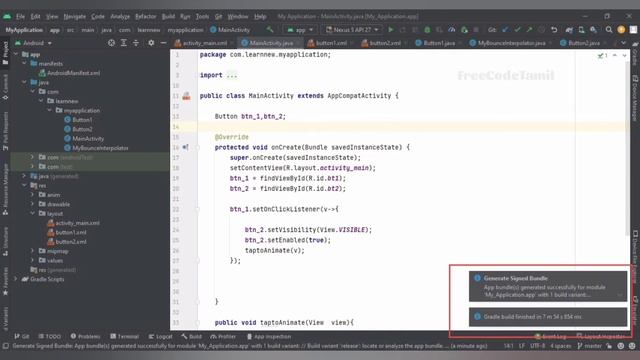Click UTF-8 encoding in status bar

click(x=538, y=346)
